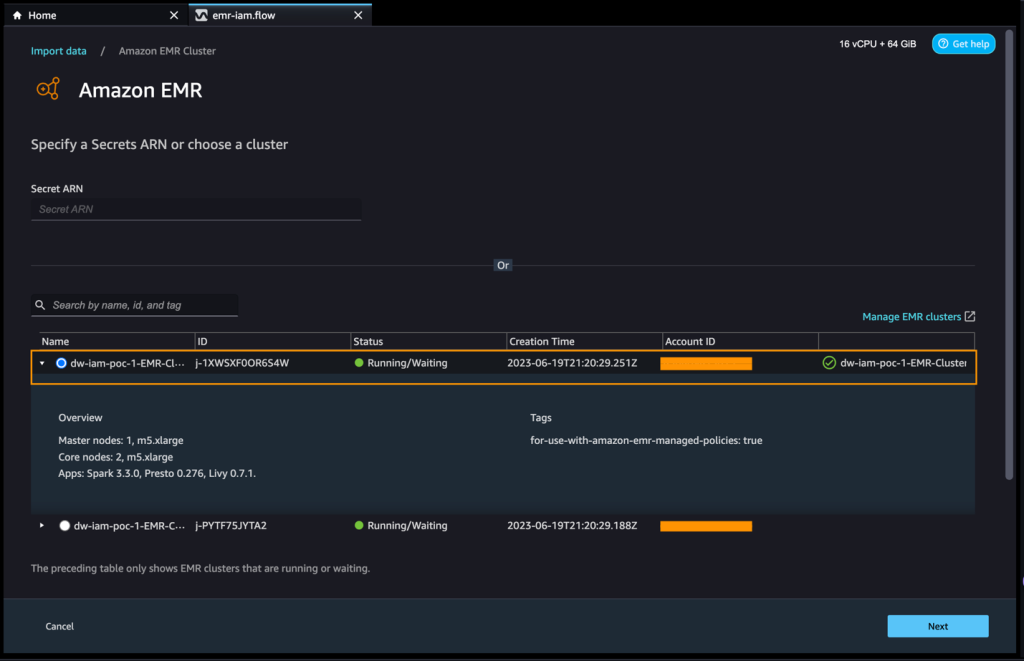Image resolution: width=1024 pixels, height=661 pixels.
Task: Close the Home tab
Action: click(174, 15)
